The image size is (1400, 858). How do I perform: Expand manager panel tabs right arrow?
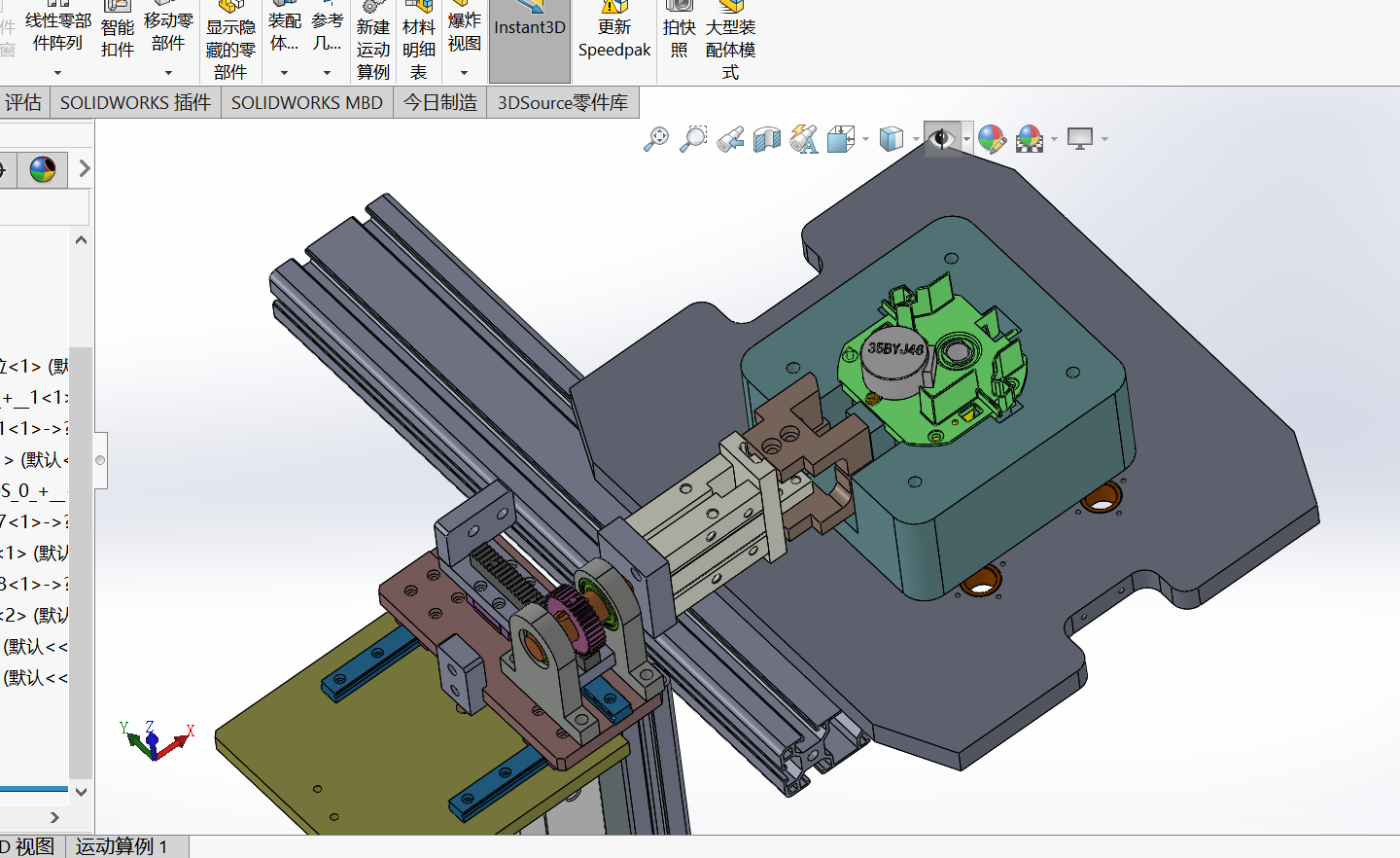tap(85, 168)
